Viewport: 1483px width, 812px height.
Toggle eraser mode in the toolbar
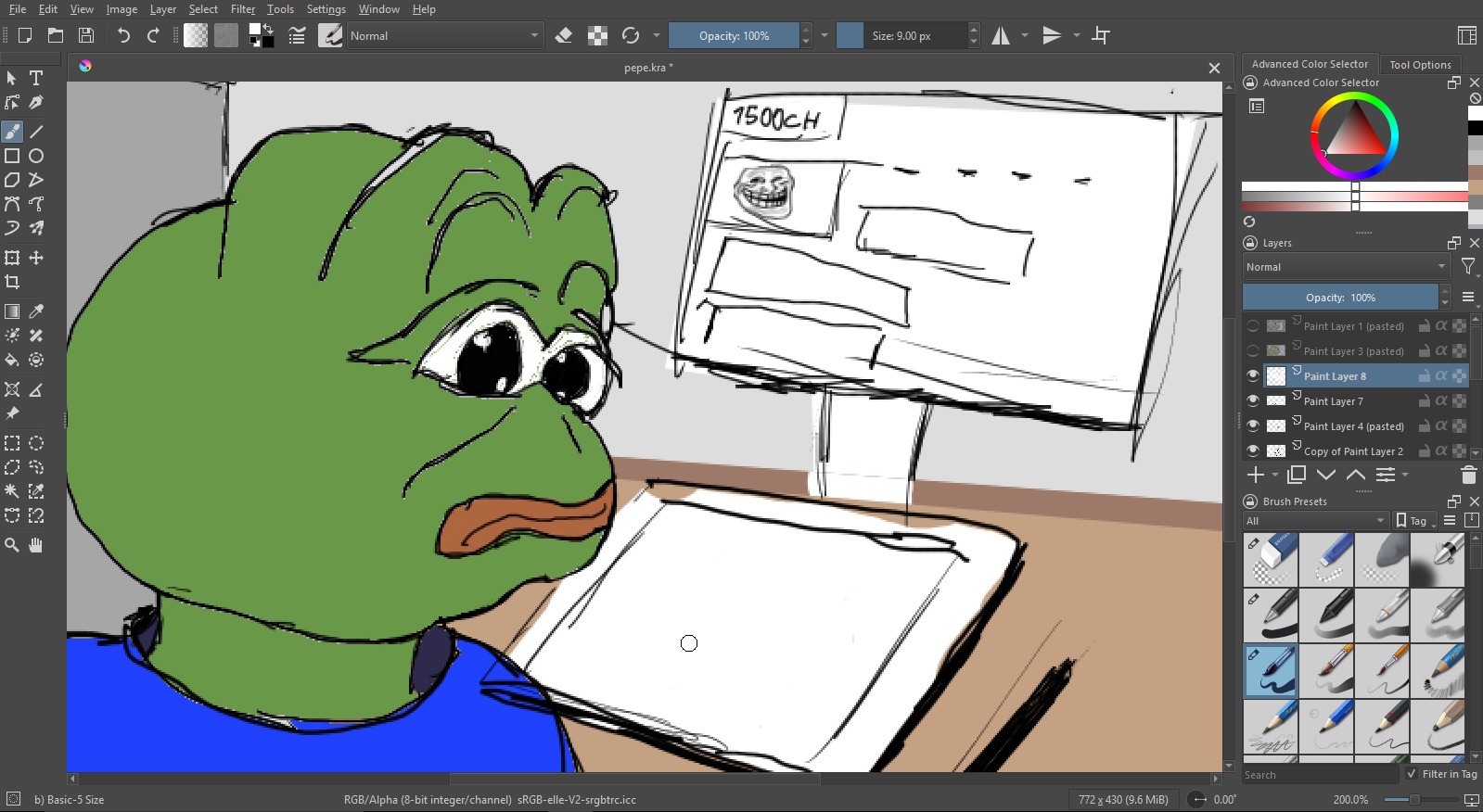point(563,35)
